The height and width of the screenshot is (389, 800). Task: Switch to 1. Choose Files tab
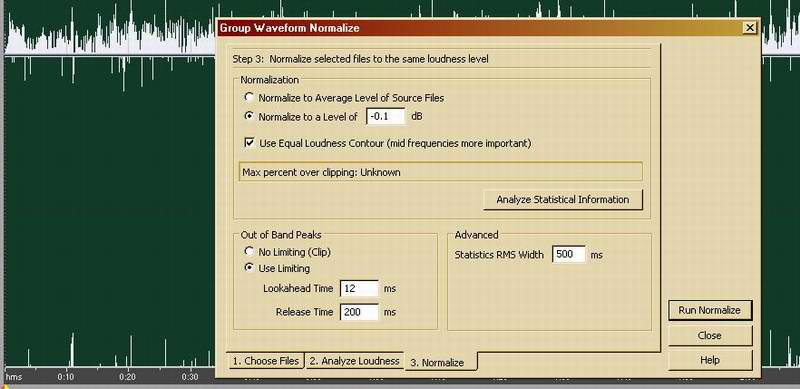pyautogui.click(x=266, y=361)
